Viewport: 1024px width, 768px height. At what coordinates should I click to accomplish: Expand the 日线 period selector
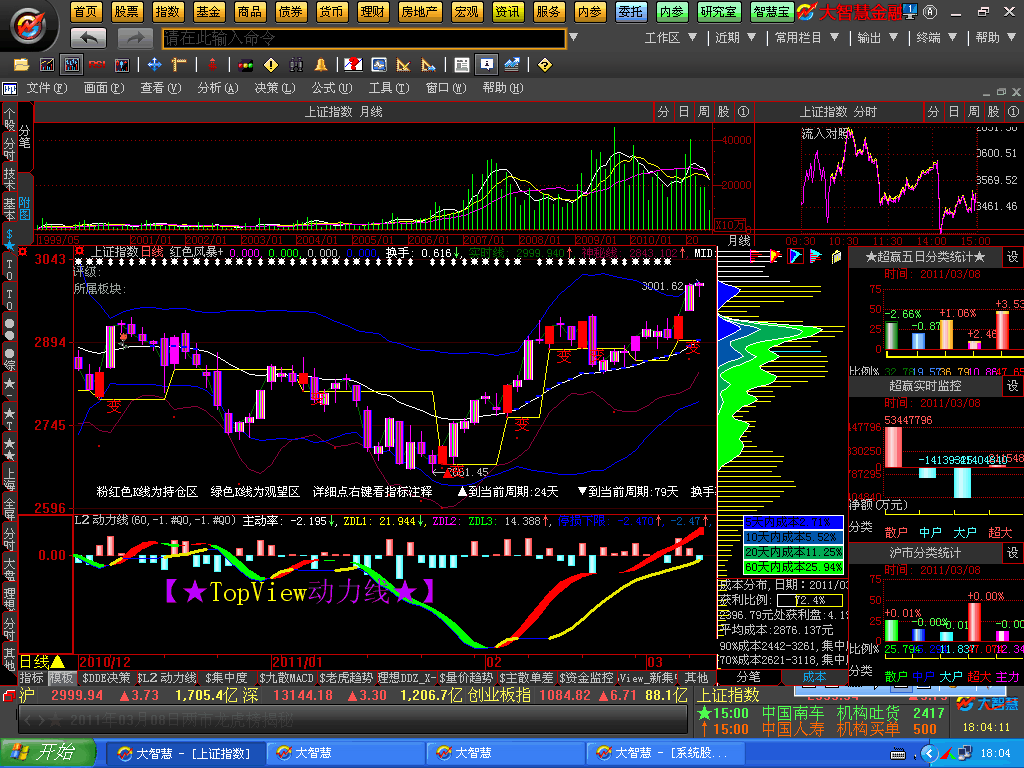[x=42, y=662]
